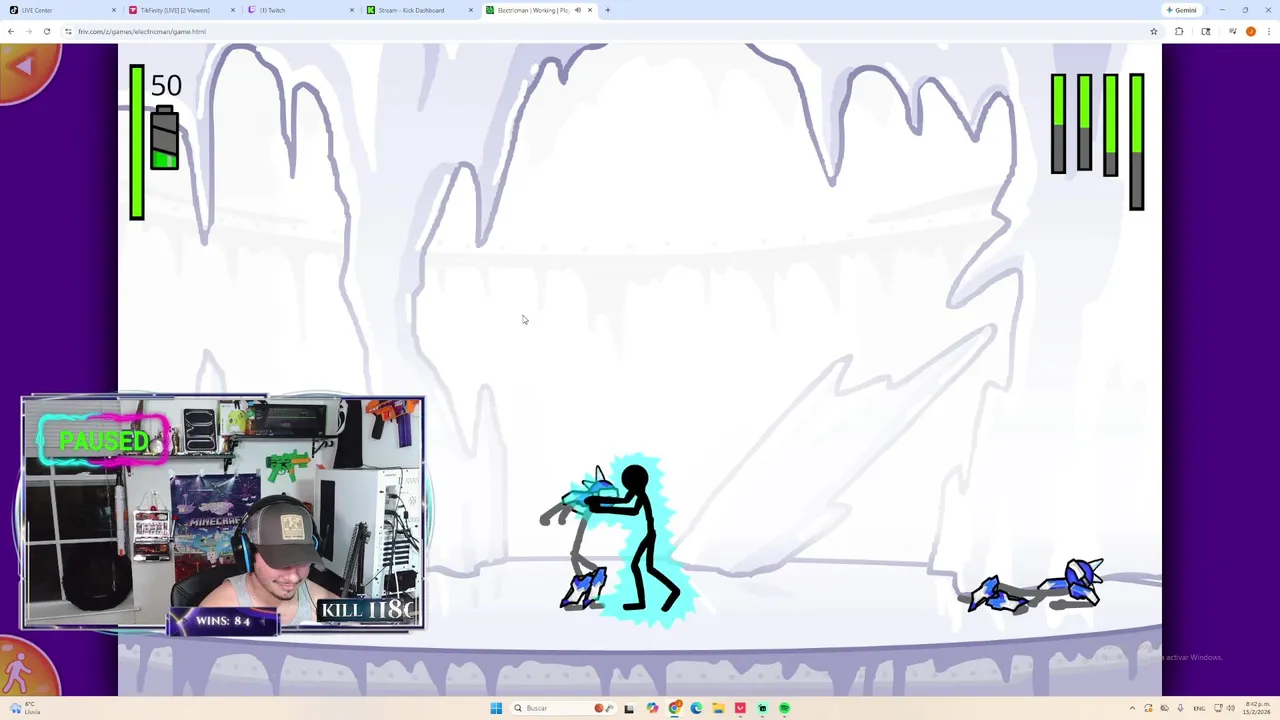Open the browser extensions menu
This screenshot has height=720, width=1280.
click(x=1179, y=31)
